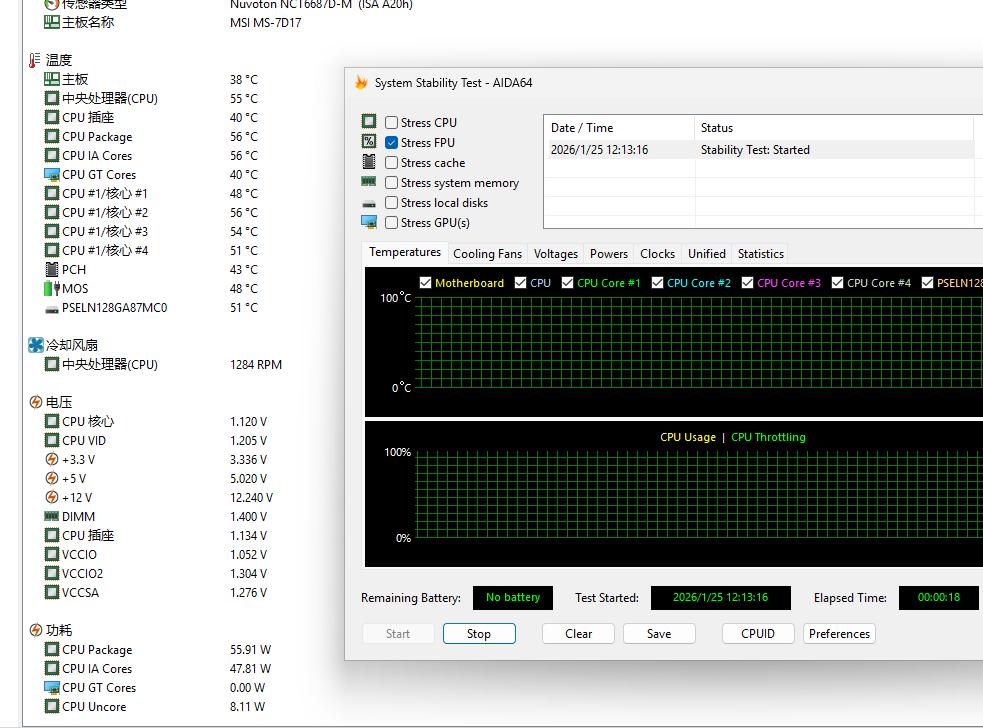The height and width of the screenshot is (728, 983).
Task: Open the Statistics tab
Action: tap(760, 254)
